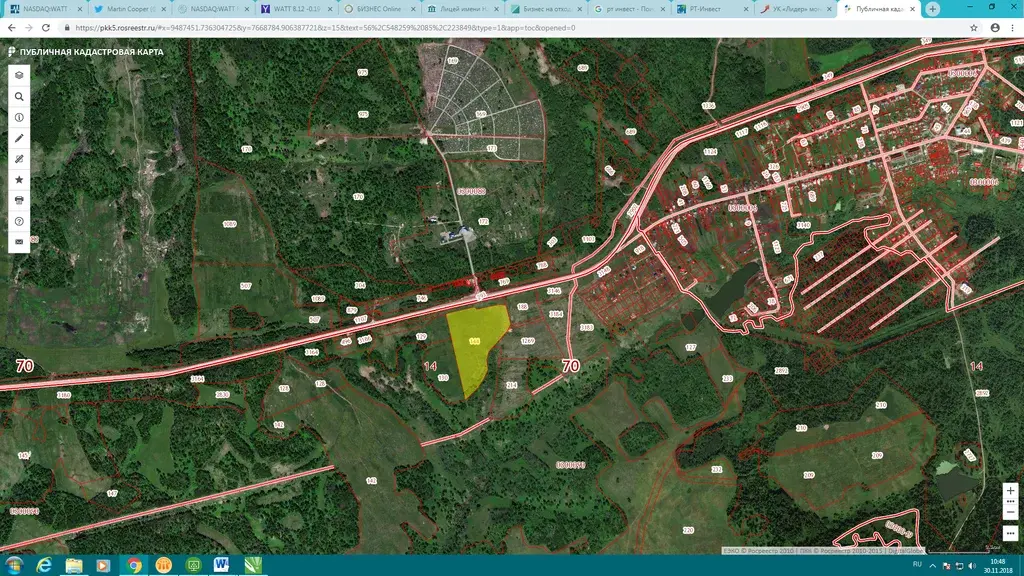1024x576 pixels.
Task: Switch to the Martin Cooper Twitter tab
Action: point(129,9)
